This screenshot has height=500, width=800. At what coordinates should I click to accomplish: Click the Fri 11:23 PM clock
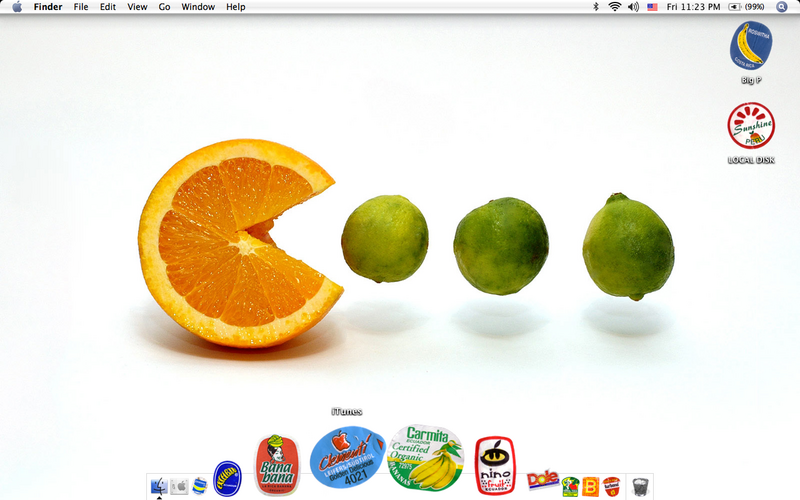point(693,7)
